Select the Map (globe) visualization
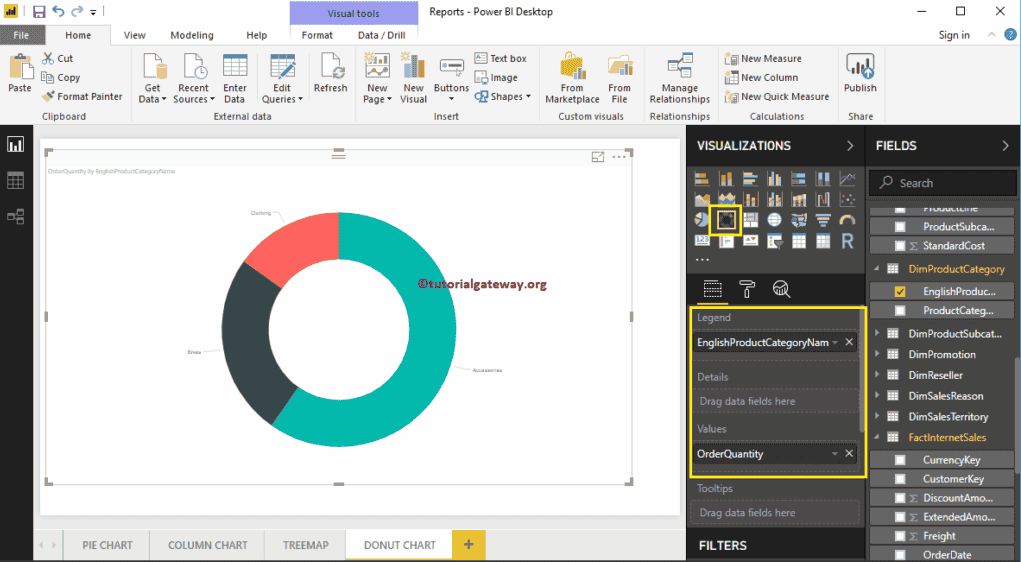The width and height of the screenshot is (1021, 562). pos(774,220)
